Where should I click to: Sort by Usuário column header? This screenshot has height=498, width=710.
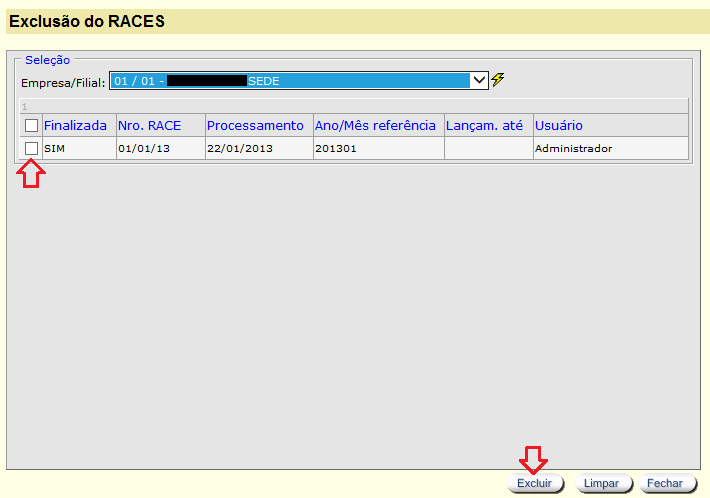(x=559, y=125)
